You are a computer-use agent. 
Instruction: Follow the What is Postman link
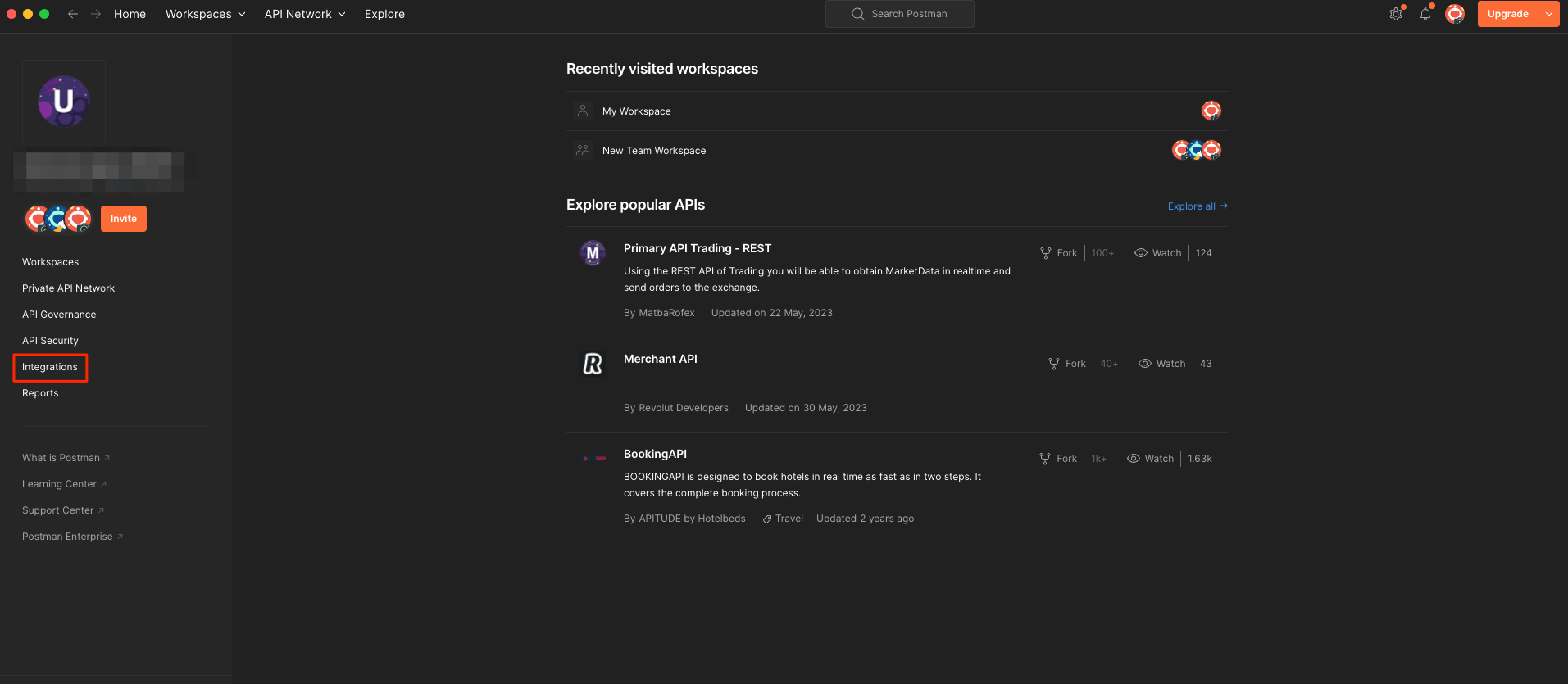pos(66,458)
